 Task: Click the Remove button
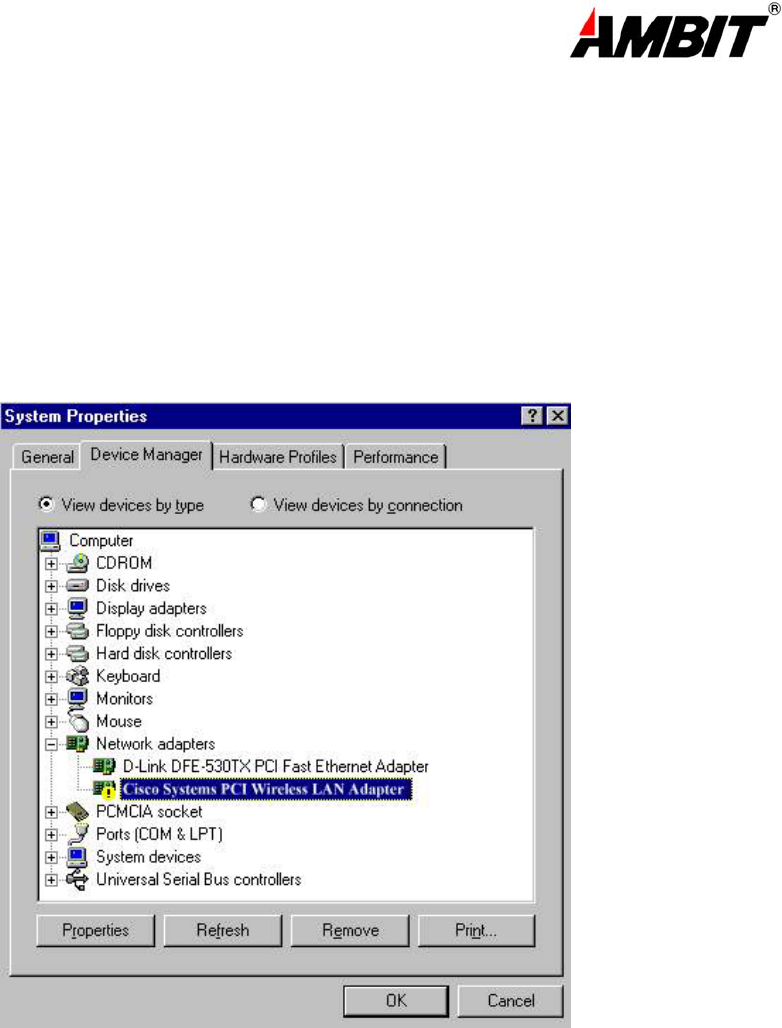tap(350, 930)
